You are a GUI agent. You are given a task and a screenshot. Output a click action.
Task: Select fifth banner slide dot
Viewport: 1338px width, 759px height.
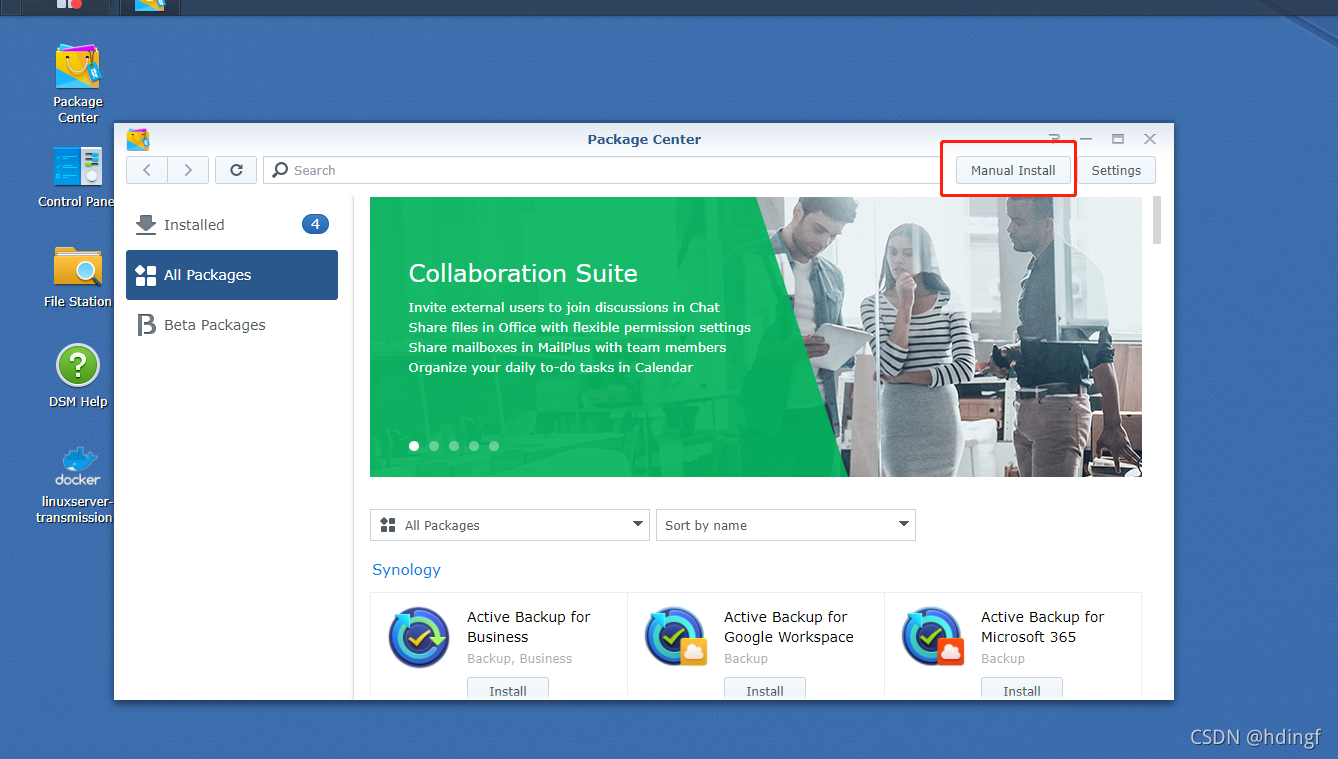(494, 446)
